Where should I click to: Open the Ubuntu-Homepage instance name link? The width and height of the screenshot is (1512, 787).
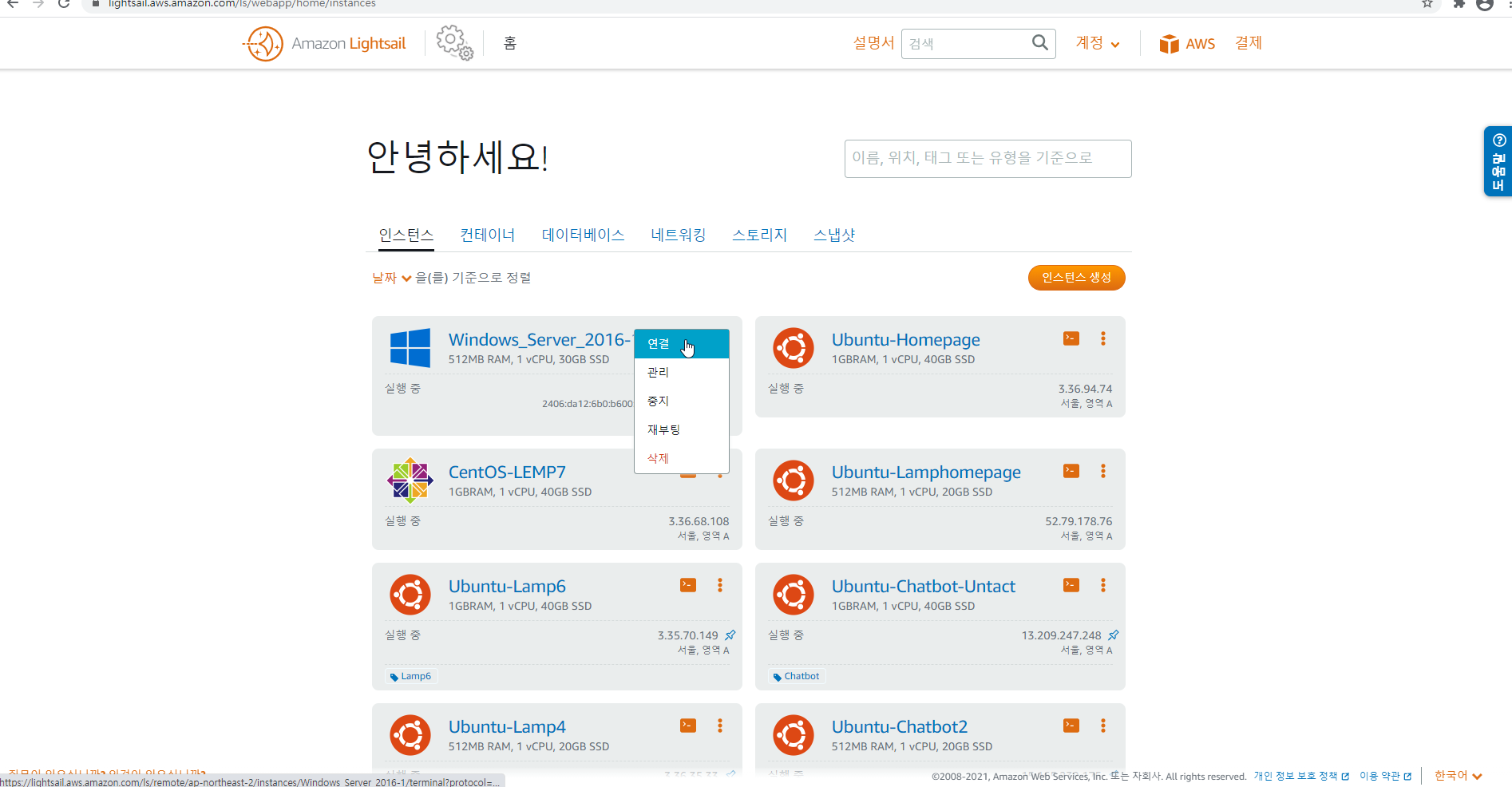coord(905,340)
